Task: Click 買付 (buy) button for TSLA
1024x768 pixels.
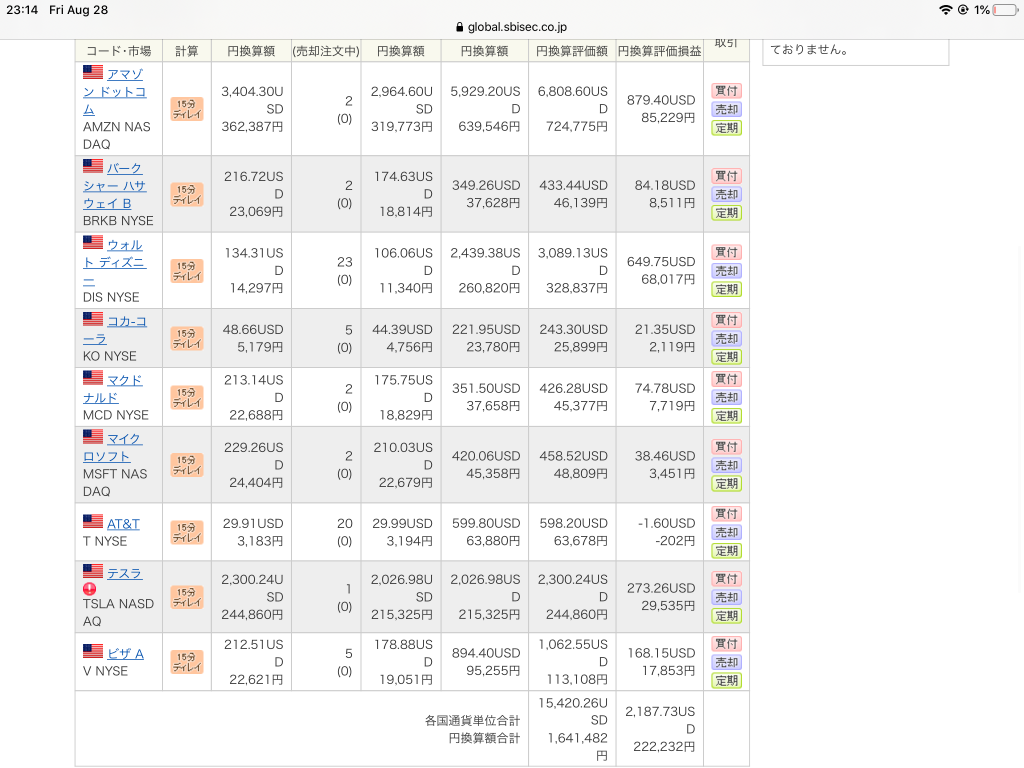Action: [726, 579]
